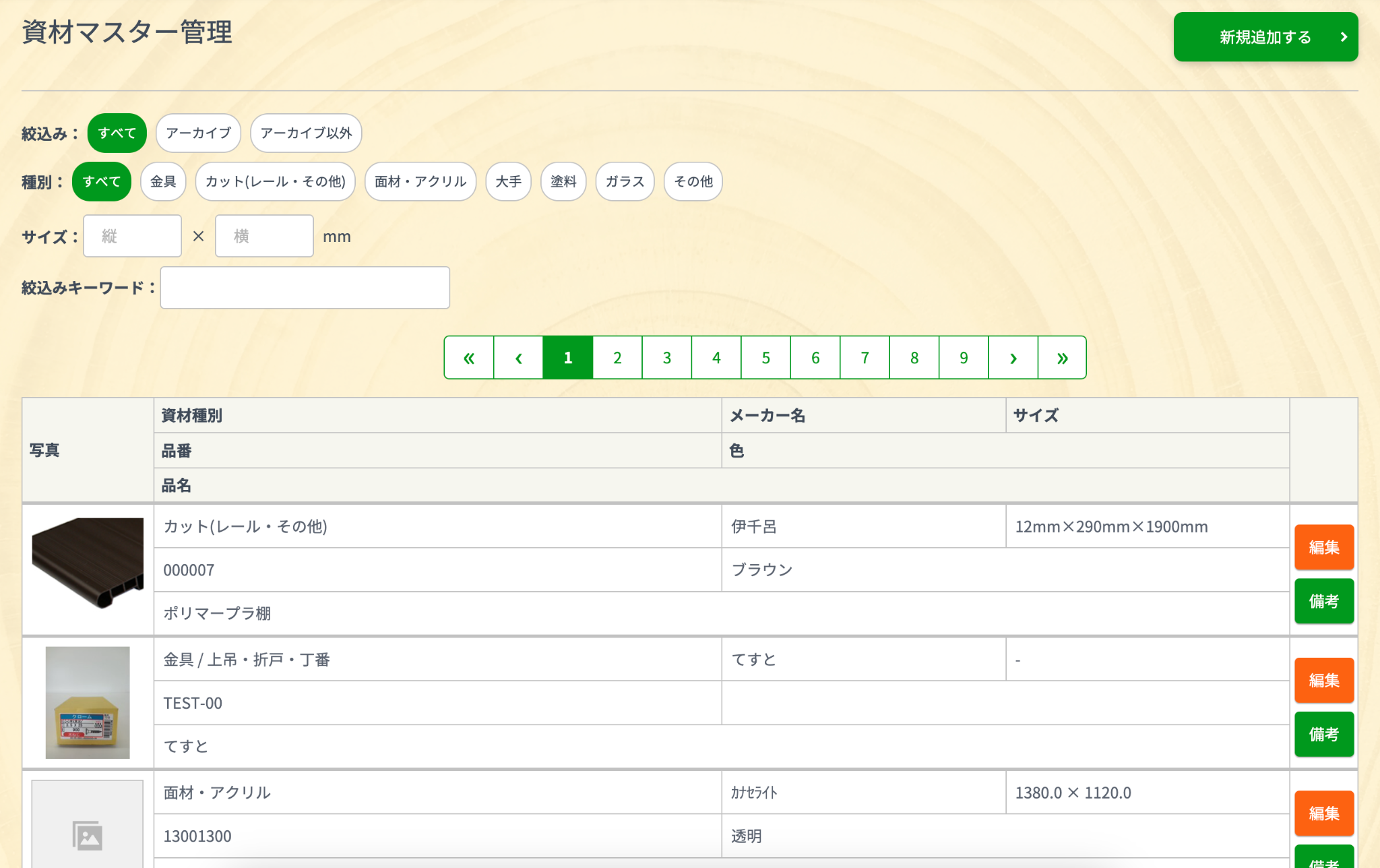
Task: Click the part number TEST-00
Action: tap(193, 704)
